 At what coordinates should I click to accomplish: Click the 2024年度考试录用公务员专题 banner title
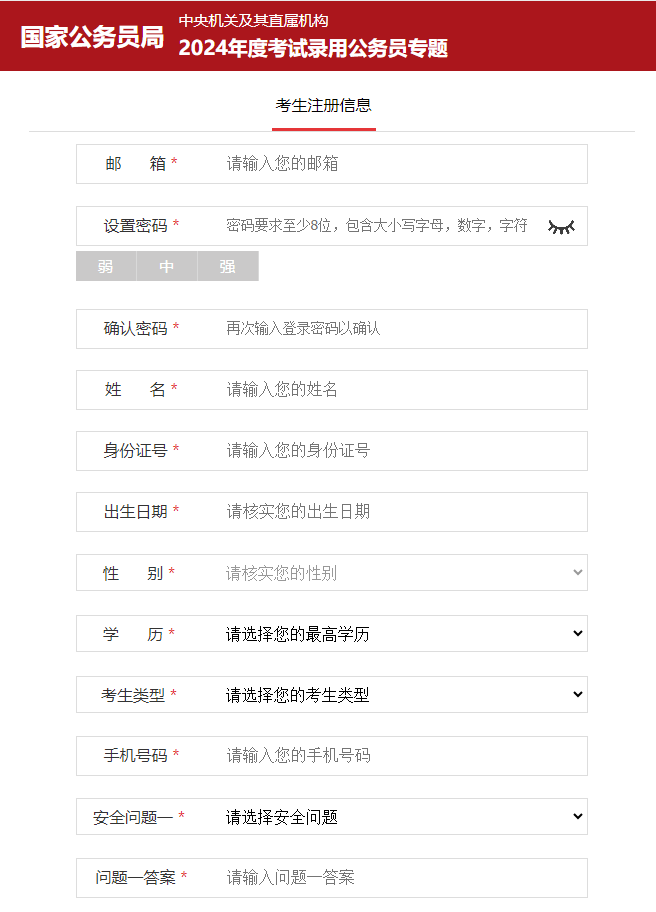(x=313, y=48)
